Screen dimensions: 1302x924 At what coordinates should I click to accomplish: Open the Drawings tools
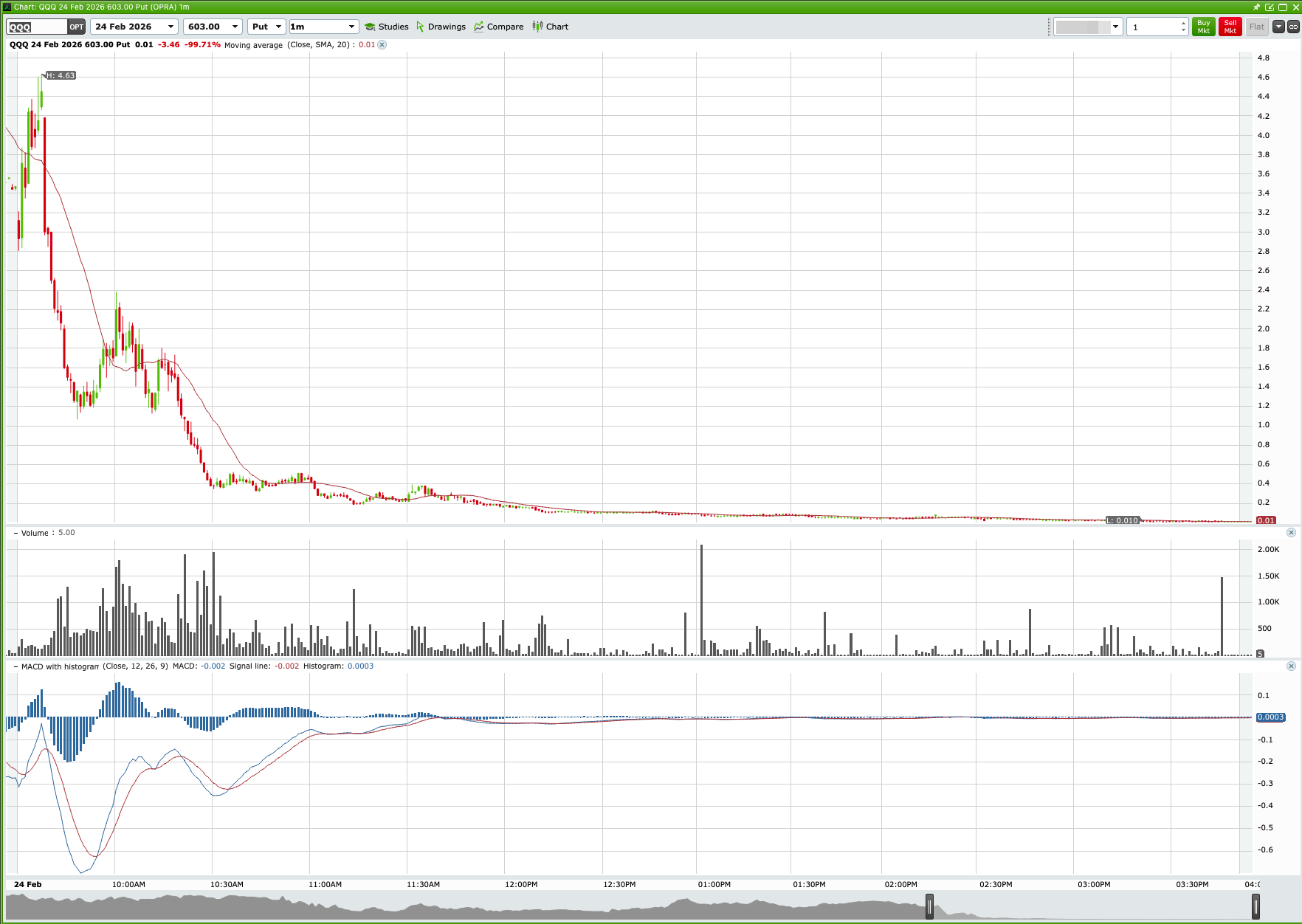coord(441,27)
